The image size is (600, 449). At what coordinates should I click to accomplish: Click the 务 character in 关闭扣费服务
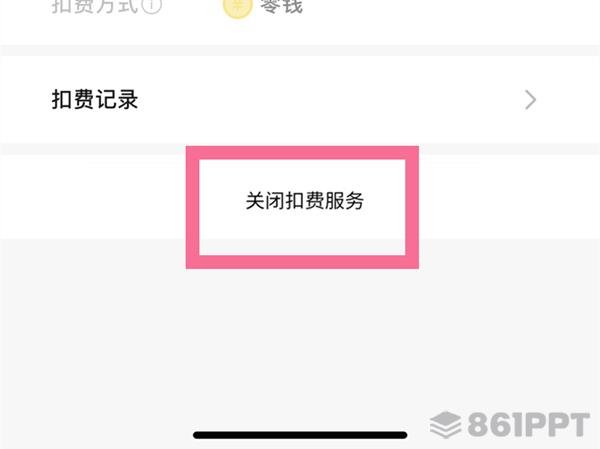coord(354,201)
